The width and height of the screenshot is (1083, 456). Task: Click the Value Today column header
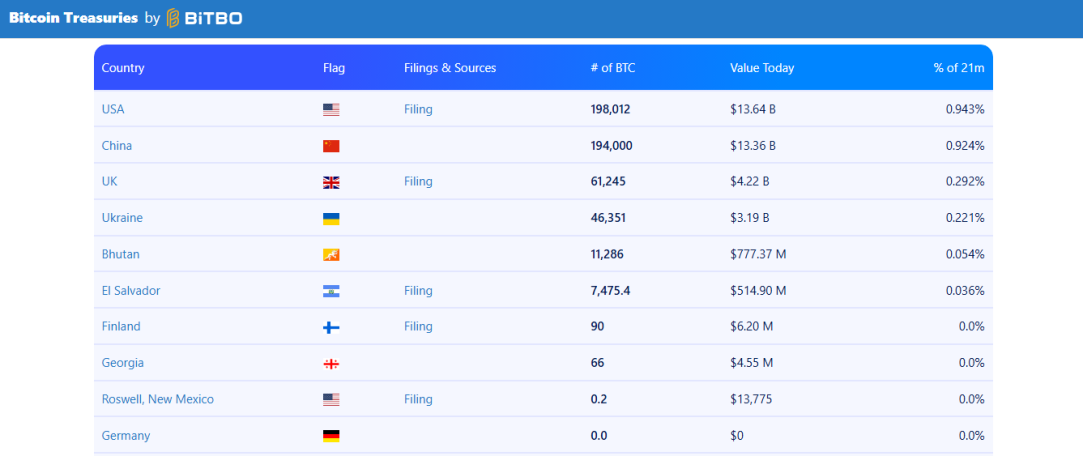[762, 68]
